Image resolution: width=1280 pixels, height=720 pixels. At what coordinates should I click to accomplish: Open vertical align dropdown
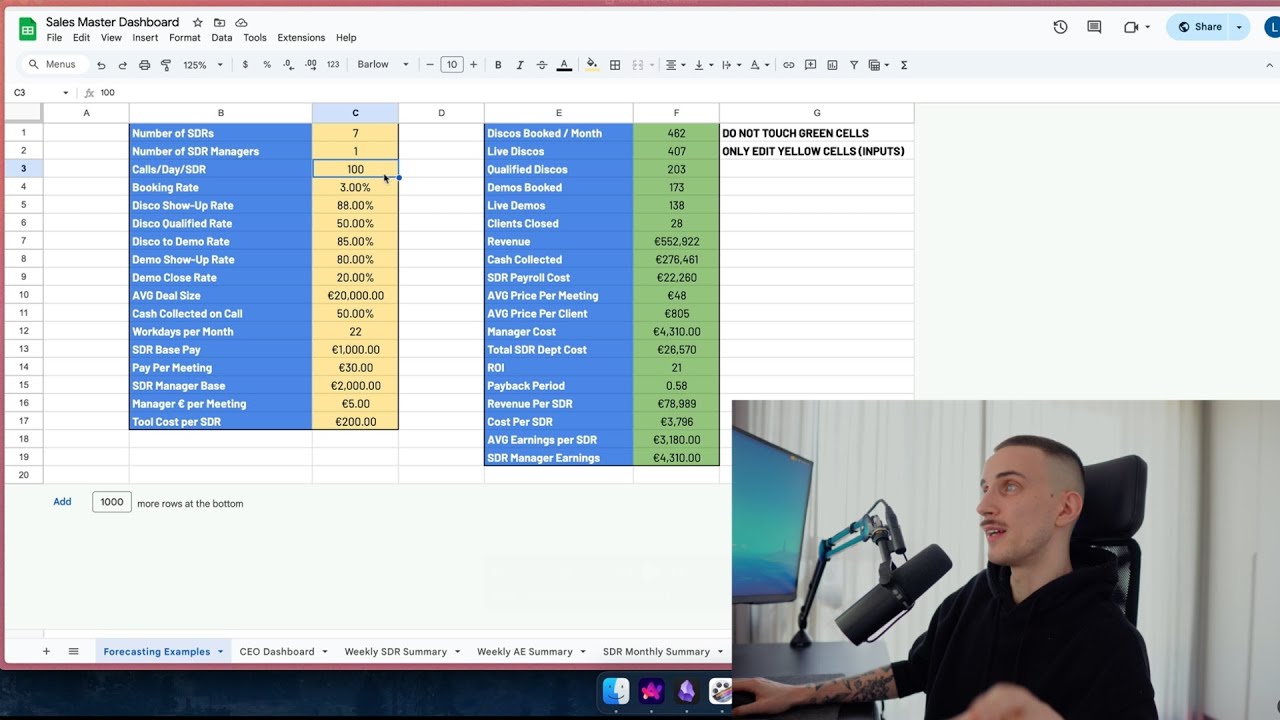point(703,65)
